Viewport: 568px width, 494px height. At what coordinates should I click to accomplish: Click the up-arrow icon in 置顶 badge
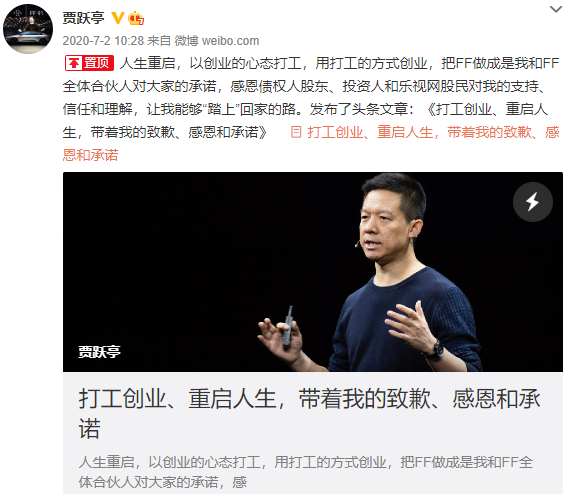pos(74,63)
